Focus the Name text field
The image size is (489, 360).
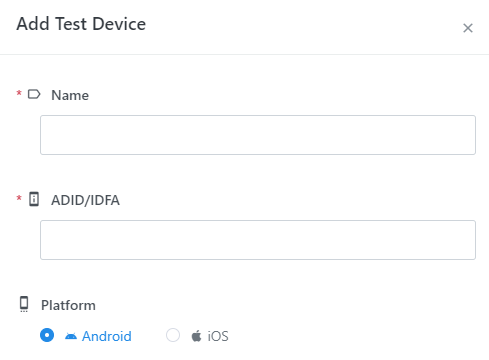[258, 135]
